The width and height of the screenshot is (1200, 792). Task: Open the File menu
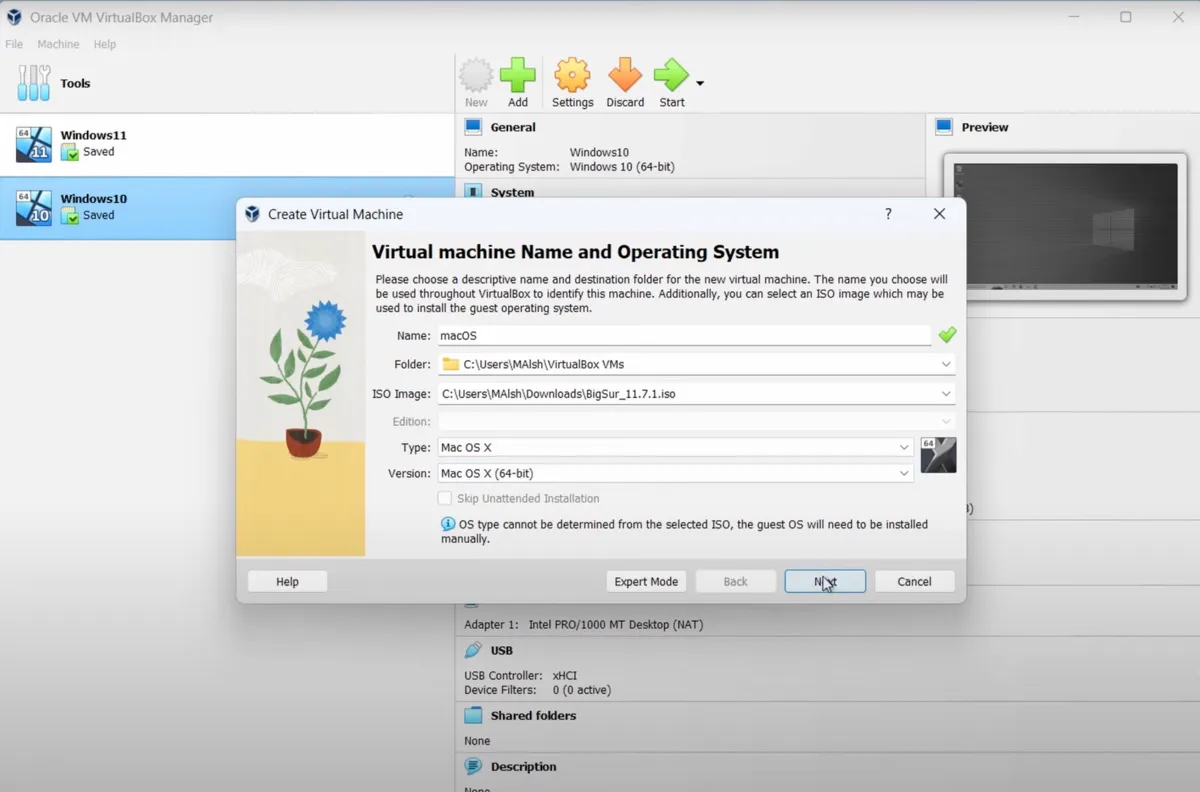coord(14,44)
